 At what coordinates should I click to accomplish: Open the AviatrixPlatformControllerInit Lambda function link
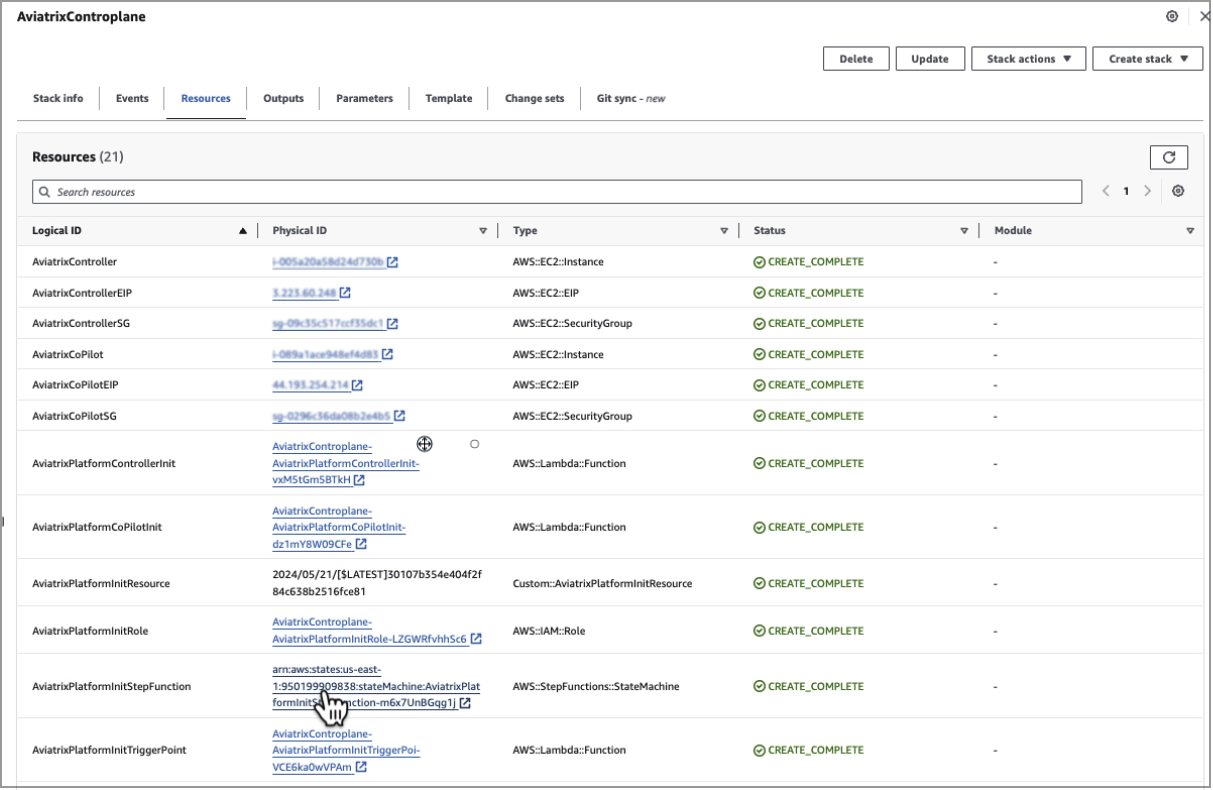tap(345, 463)
